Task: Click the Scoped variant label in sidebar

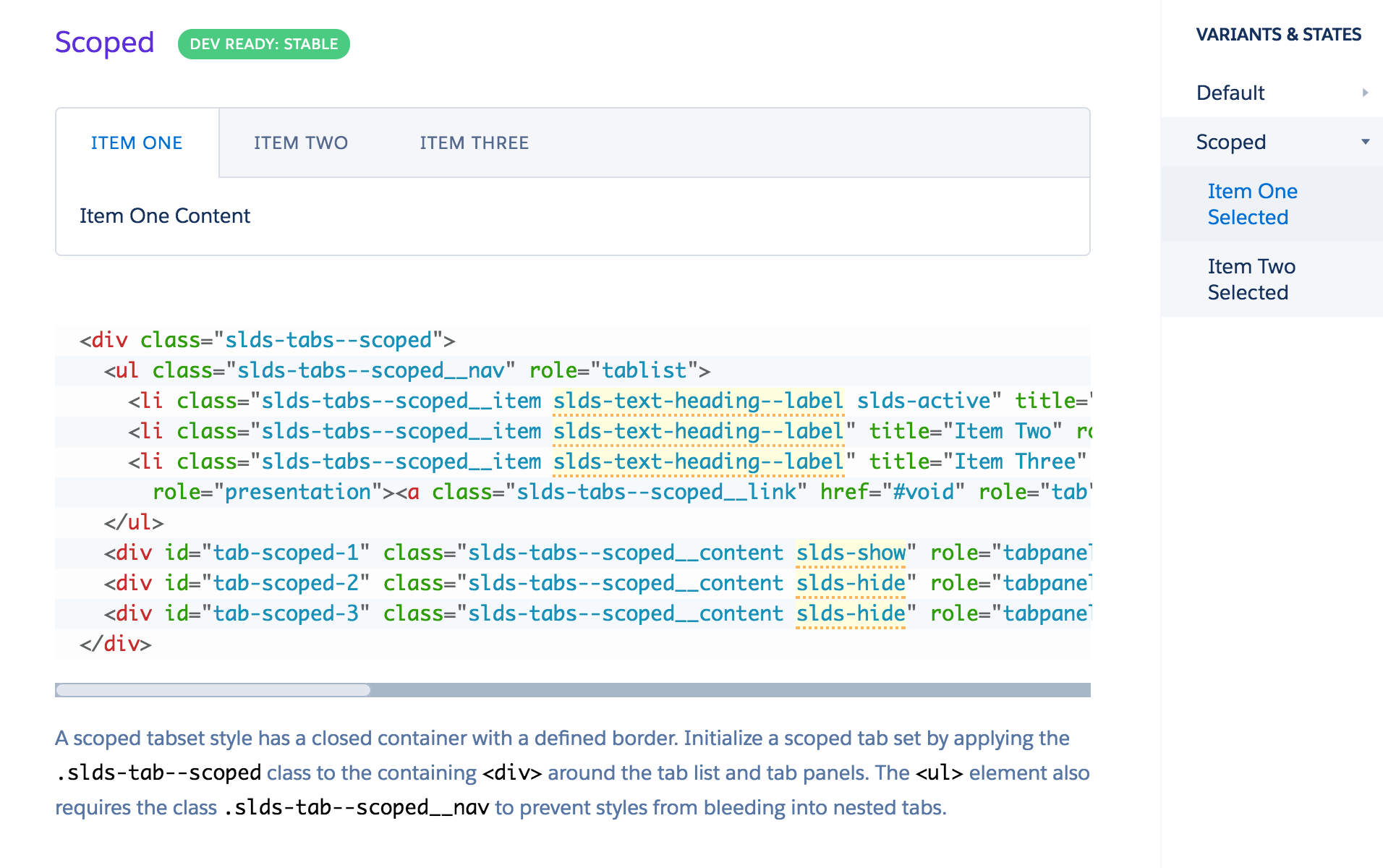Action: pos(1230,142)
